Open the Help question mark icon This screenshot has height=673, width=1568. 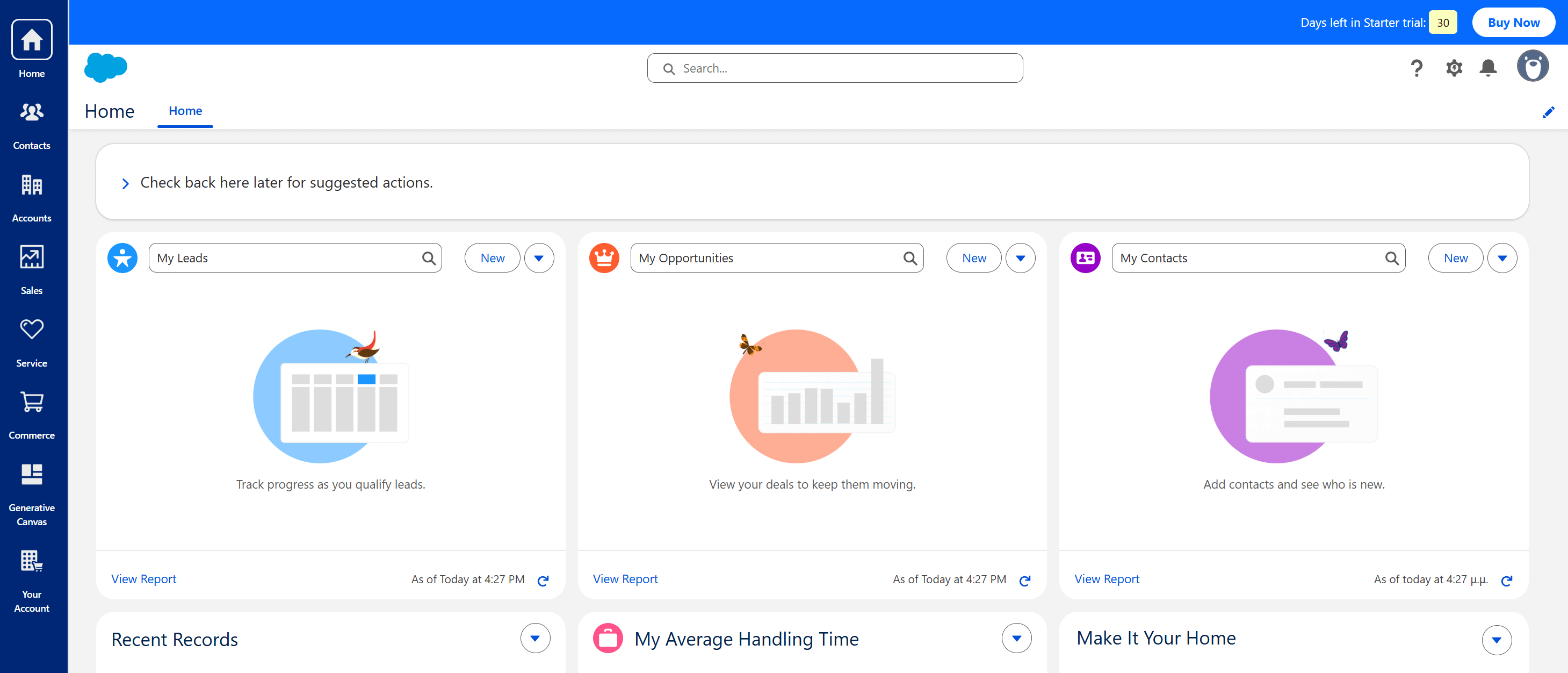tap(1417, 68)
